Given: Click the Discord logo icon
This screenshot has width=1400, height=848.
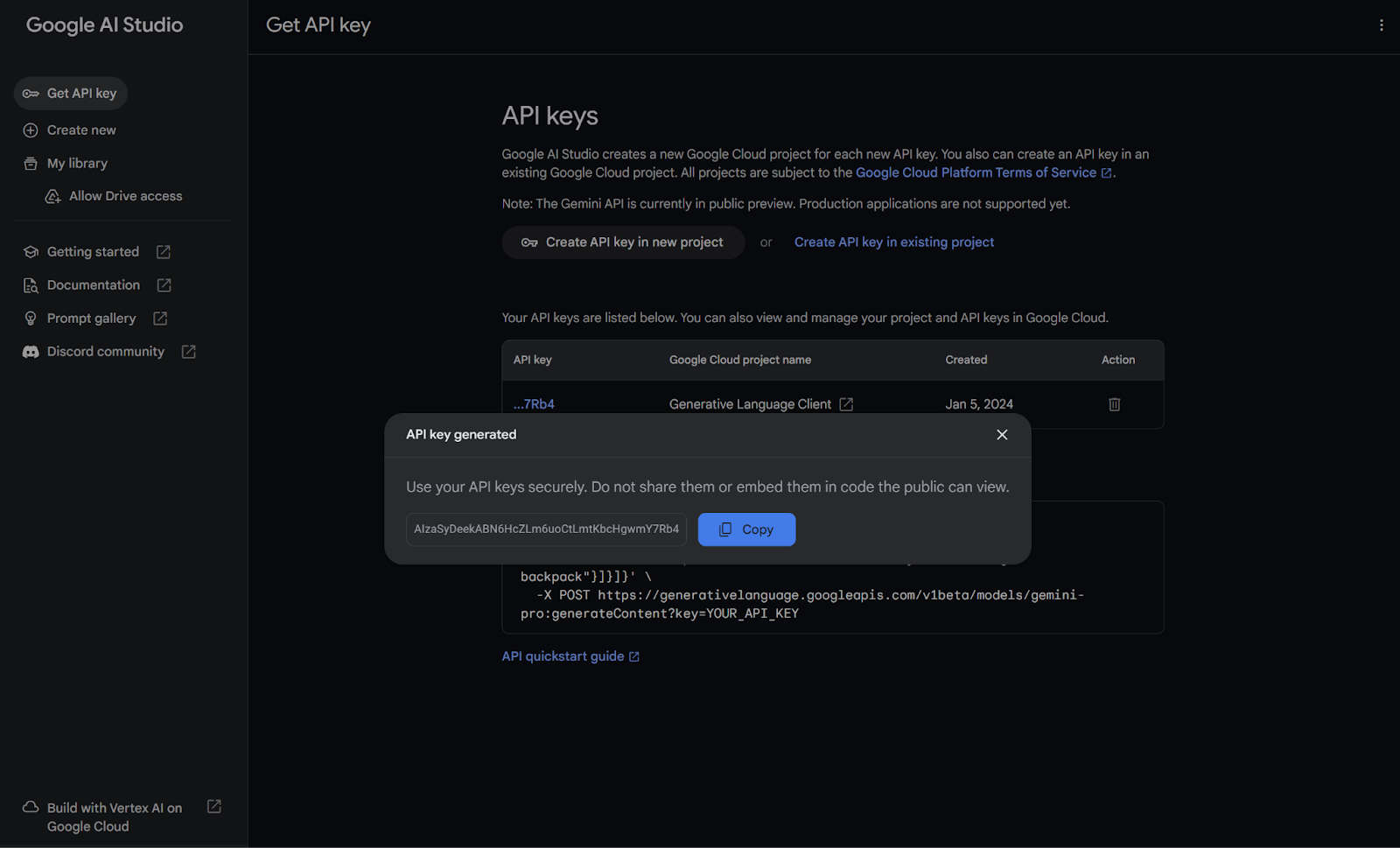Looking at the screenshot, I should point(31,352).
